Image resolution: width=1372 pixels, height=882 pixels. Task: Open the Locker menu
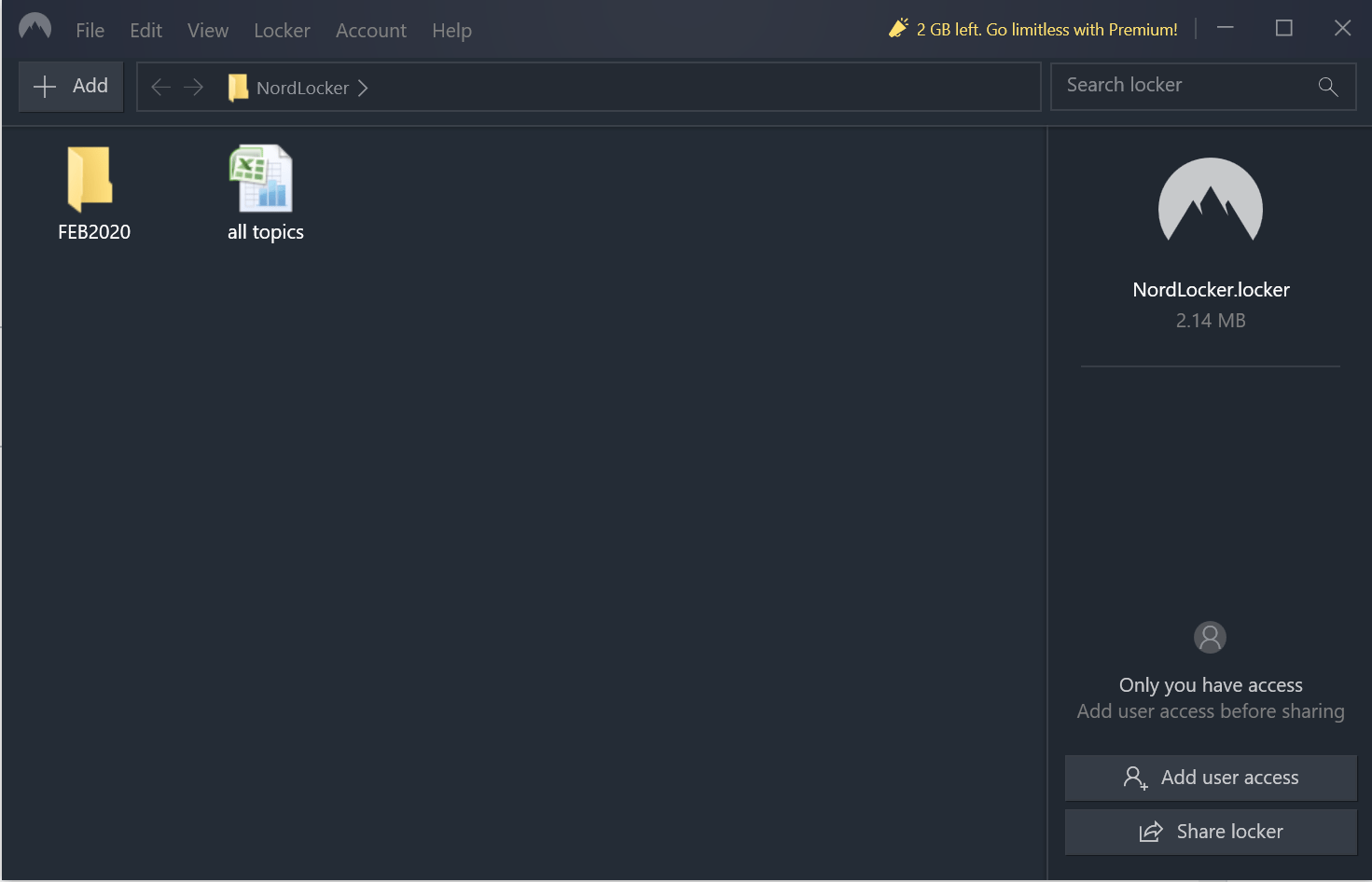[282, 31]
